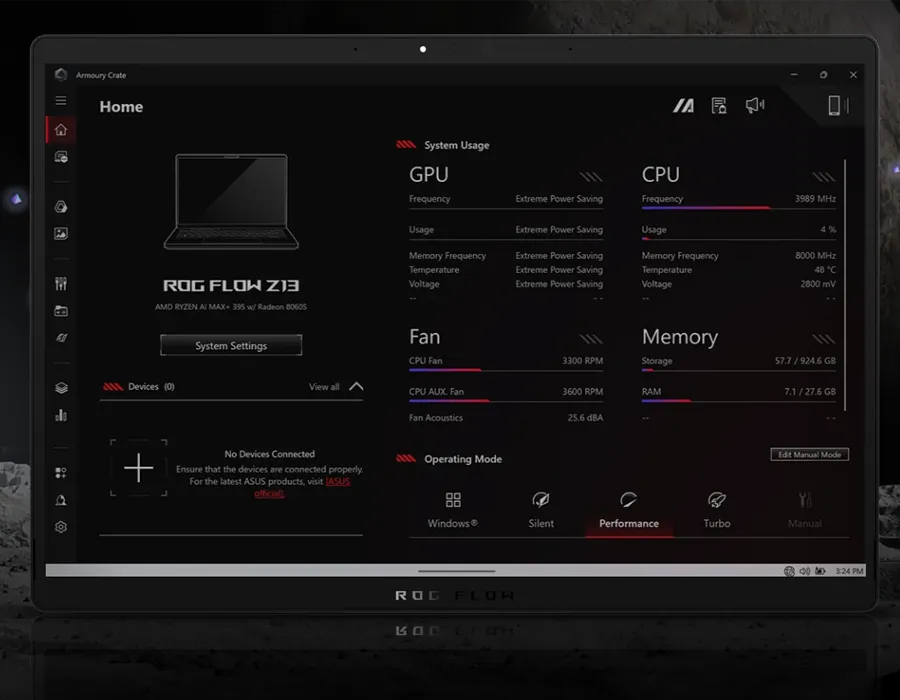Click the Edit Manual Mode button
900x700 pixels.
tap(809, 454)
